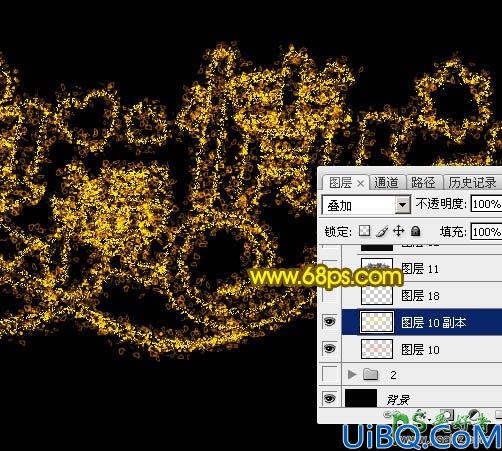
Task: Select the 图层 10 副本 thumbnail
Action: tap(377, 322)
